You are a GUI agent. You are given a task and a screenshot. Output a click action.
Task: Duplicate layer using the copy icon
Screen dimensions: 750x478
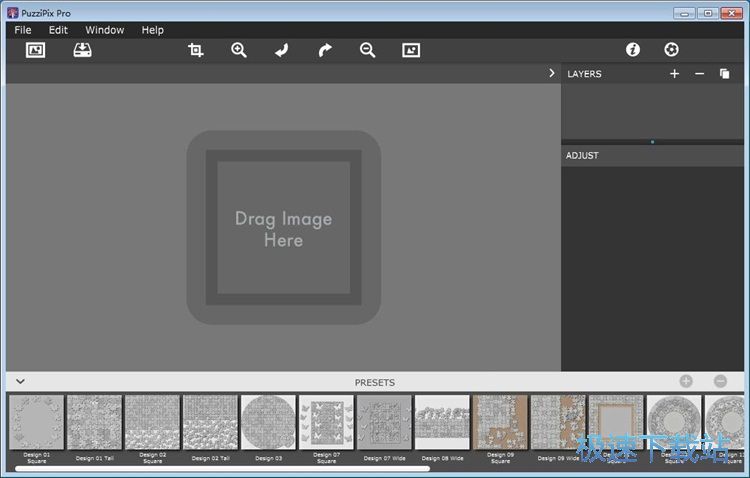tap(725, 74)
